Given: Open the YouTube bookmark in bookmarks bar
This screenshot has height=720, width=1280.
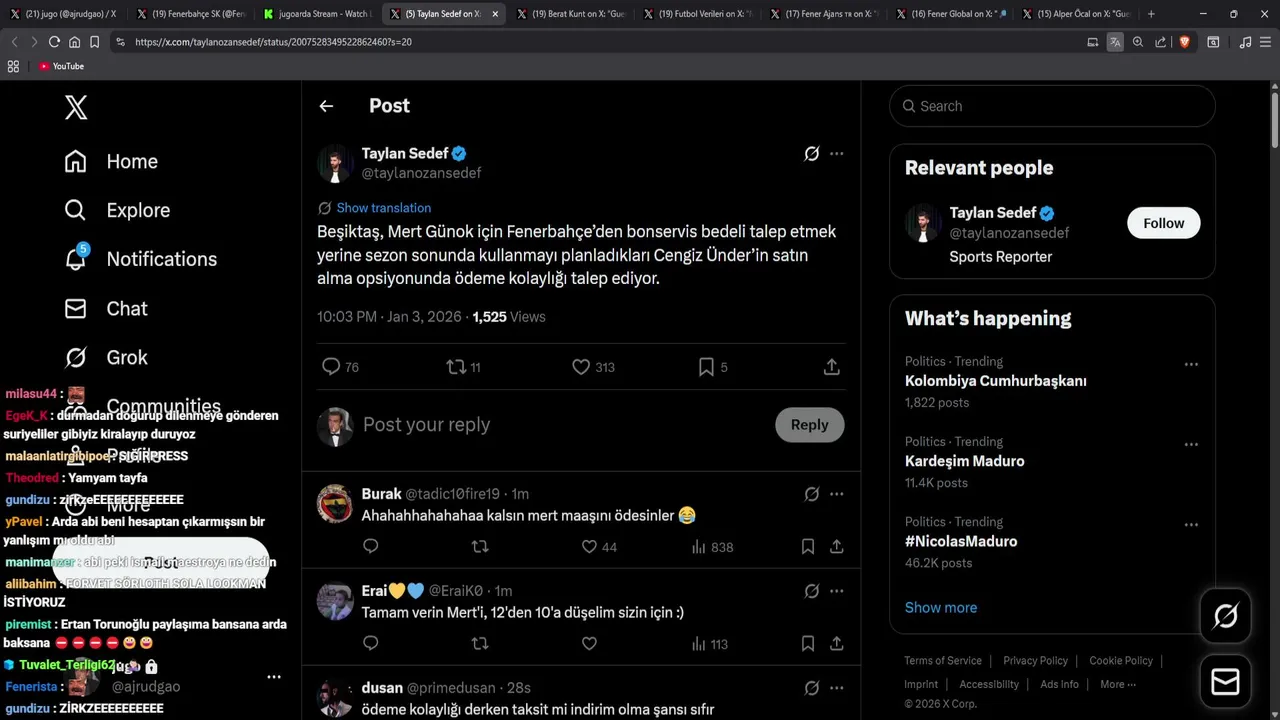Looking at the screenshot, I should [x=61, y=66].
